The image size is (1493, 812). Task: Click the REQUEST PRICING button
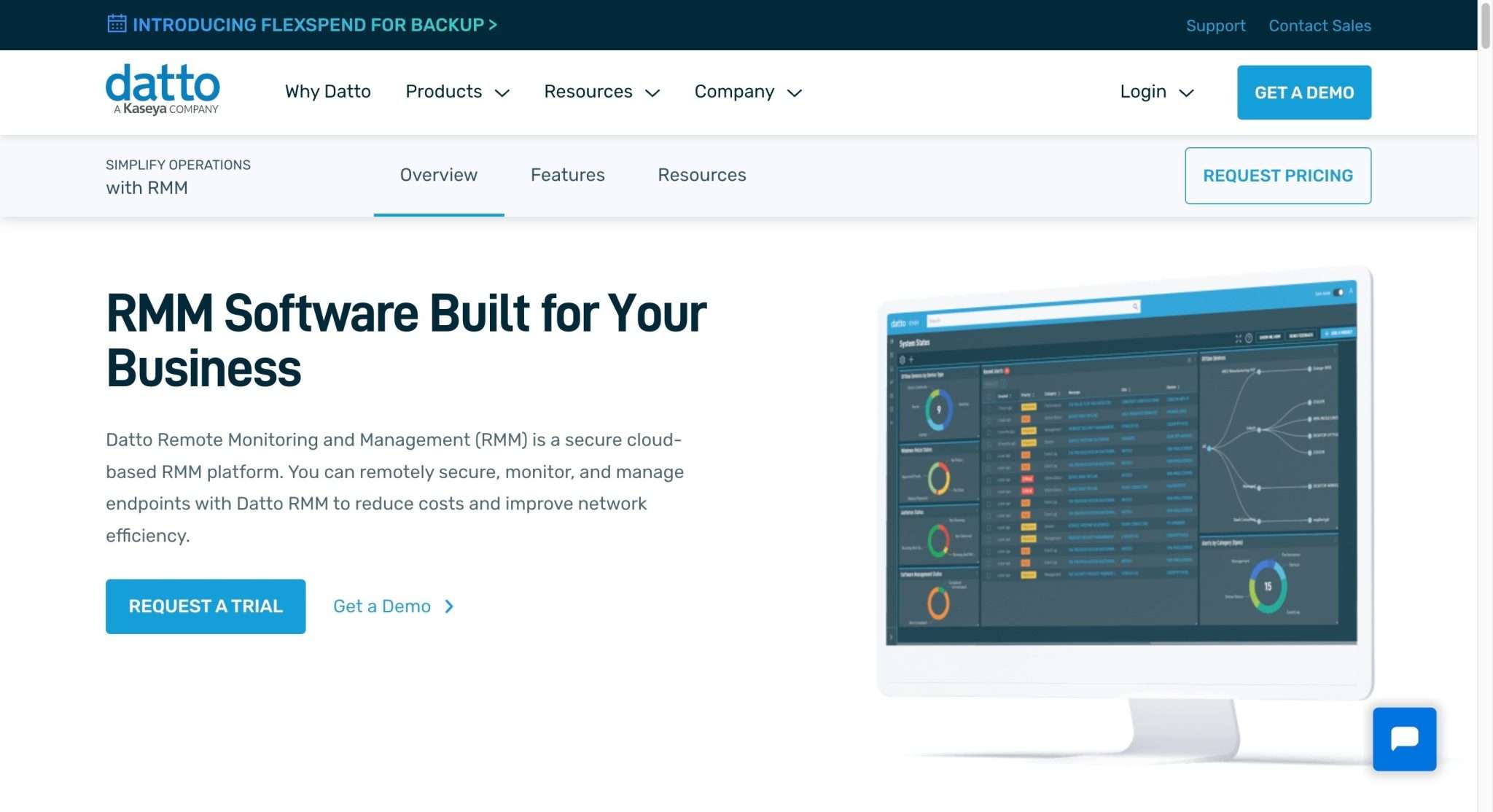click(1278, 176)
